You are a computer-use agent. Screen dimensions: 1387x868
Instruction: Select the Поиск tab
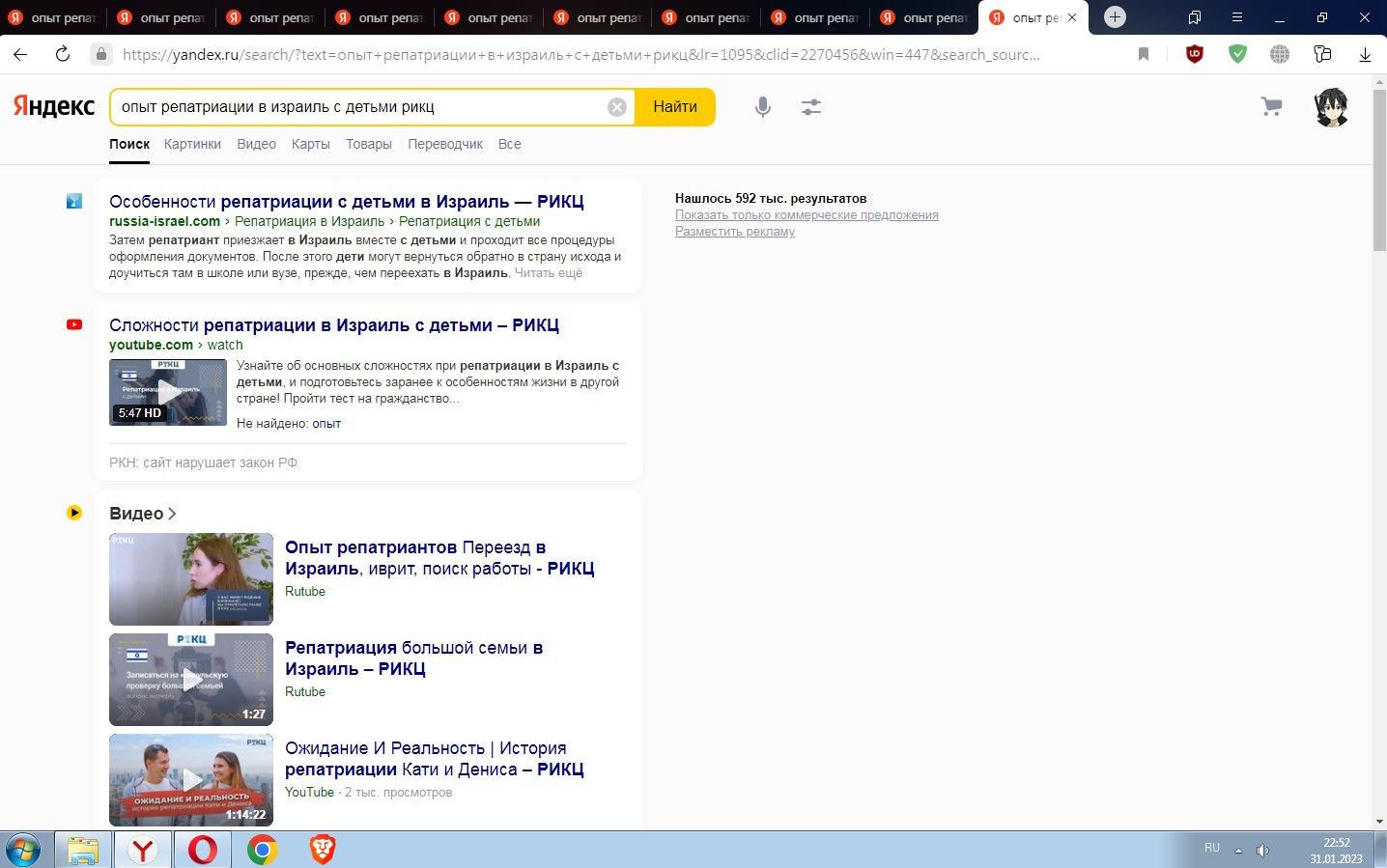(x=129, y=144)
